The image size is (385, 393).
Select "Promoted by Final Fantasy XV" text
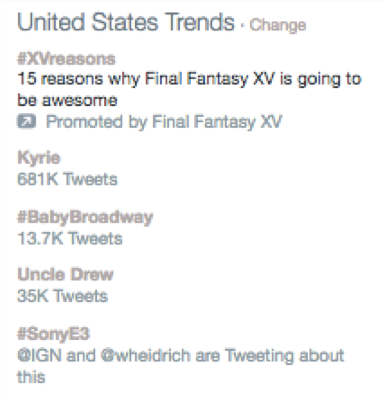pyautogui.click(x=164, y=122)
